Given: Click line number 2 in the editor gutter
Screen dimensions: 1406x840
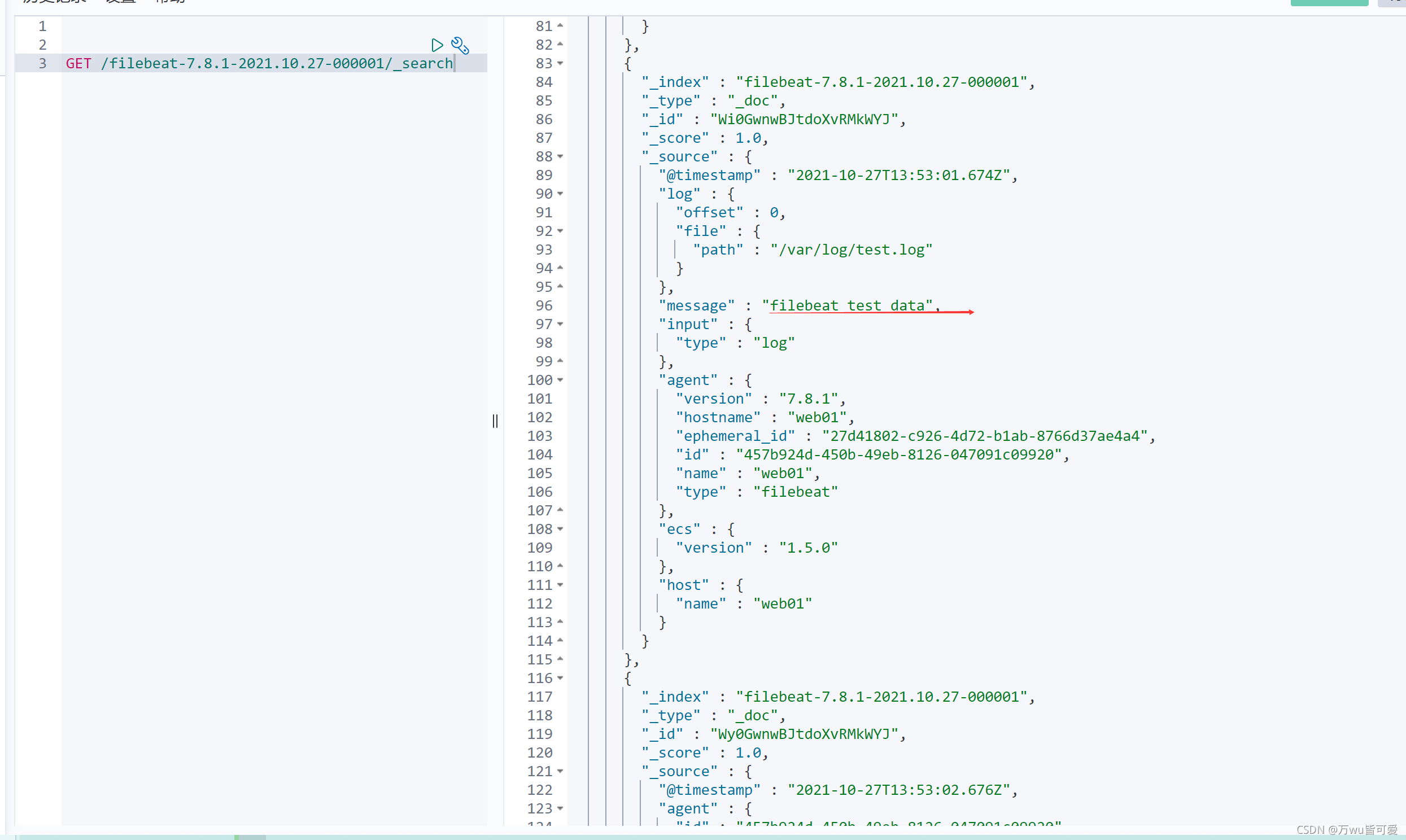Looking at the screenshot, I should pyautogui.click(x=42, y=45).
